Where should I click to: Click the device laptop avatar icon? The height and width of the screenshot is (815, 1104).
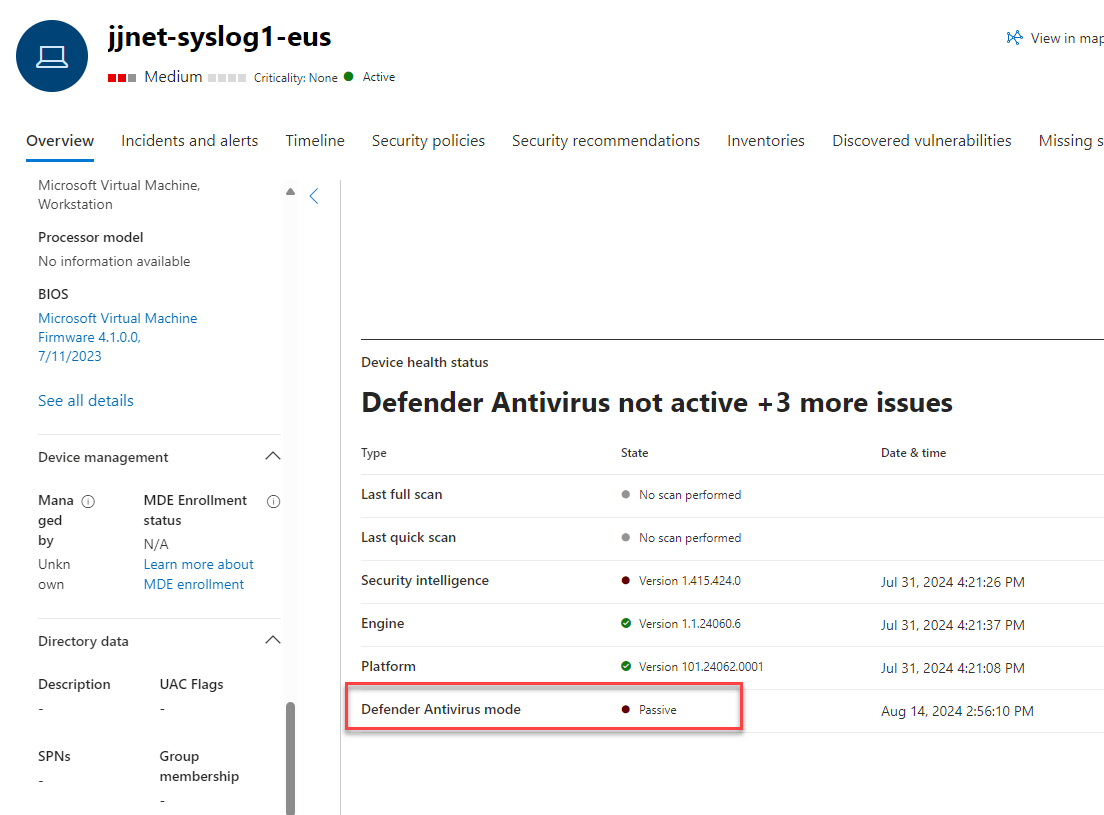(x=52, y=56)
